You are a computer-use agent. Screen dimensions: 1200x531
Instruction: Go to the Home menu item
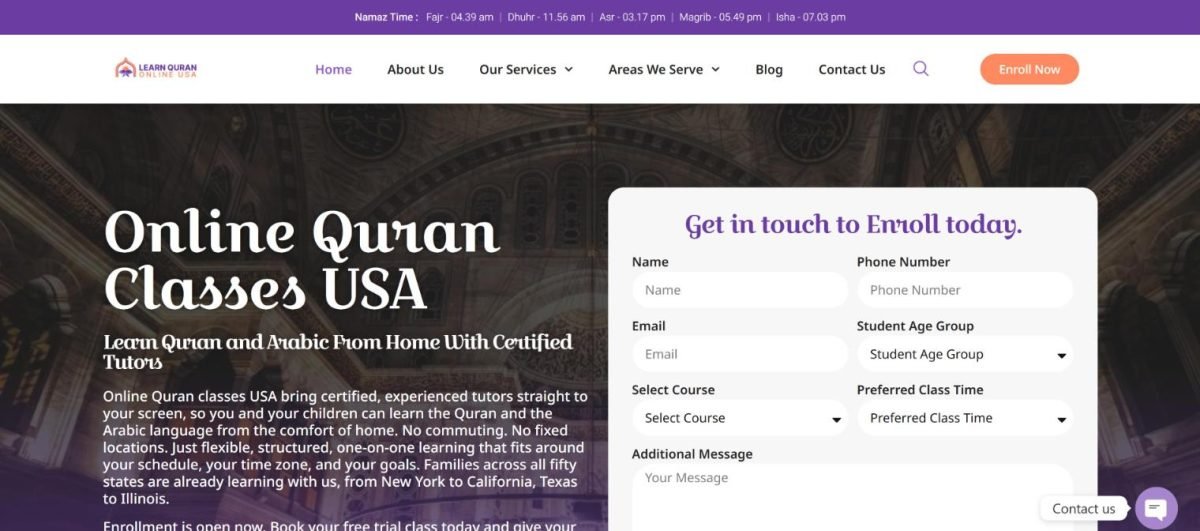point(333,70)
